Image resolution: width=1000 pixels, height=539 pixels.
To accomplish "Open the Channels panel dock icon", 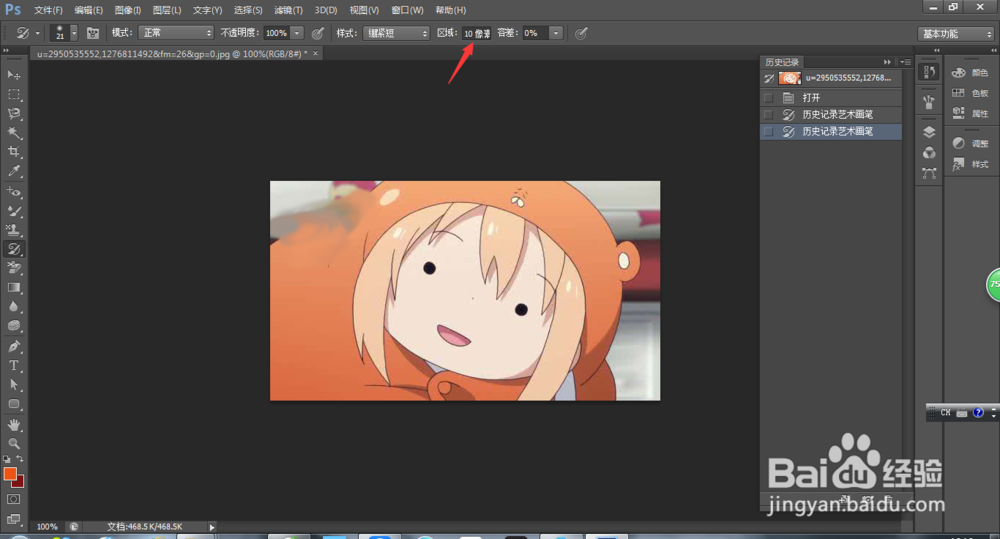I will pos(929,152).
